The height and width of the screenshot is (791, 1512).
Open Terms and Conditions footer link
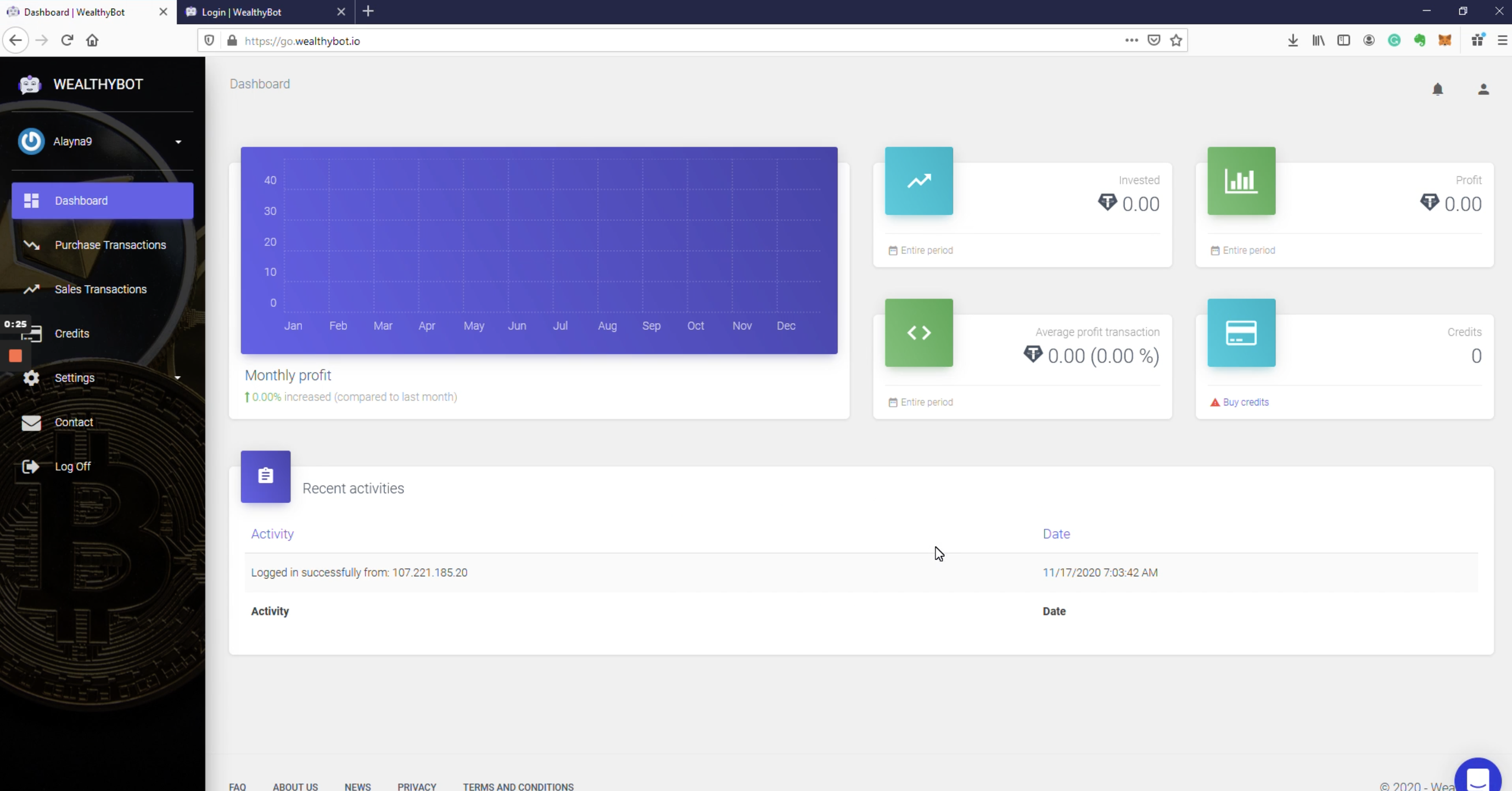coord(518,786)
